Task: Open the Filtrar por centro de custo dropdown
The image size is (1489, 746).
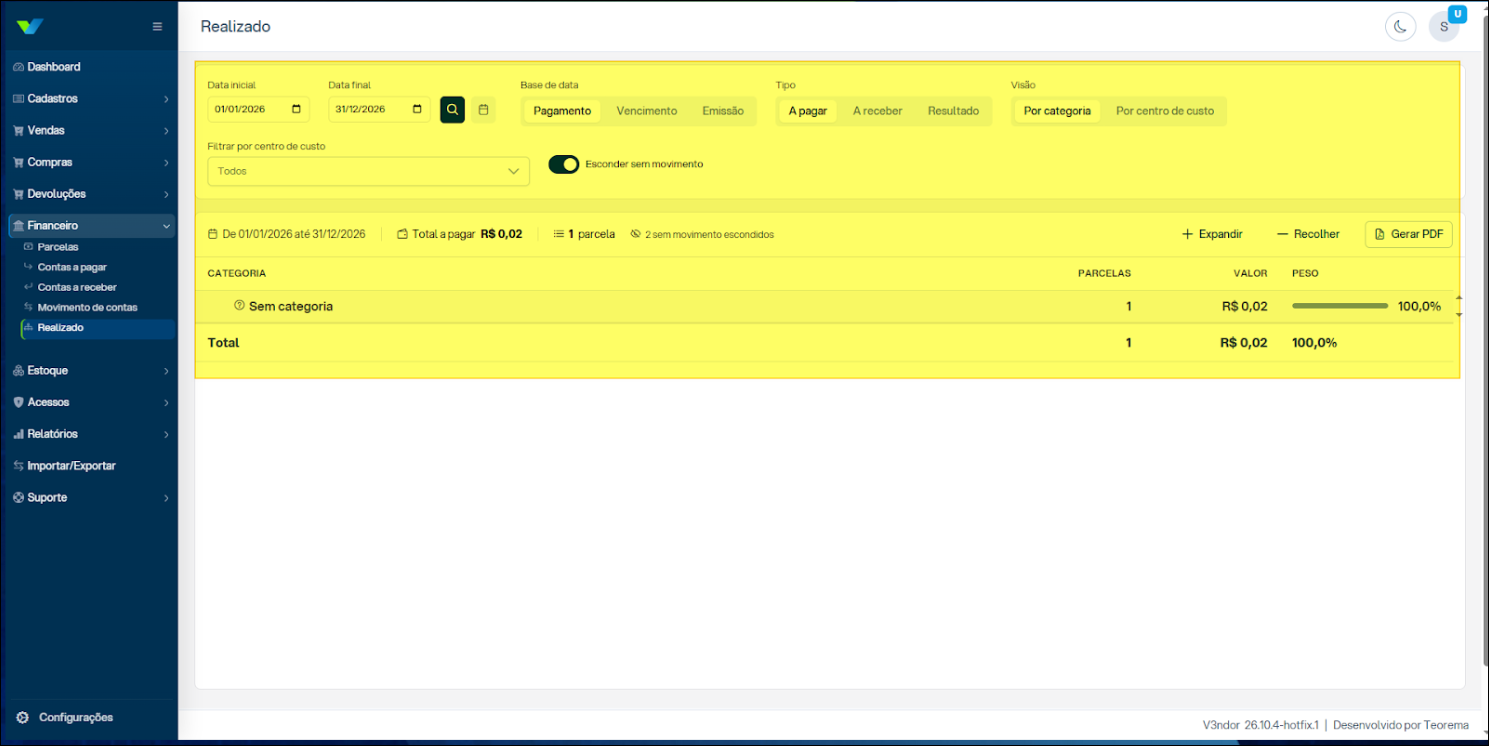Action: click(x=368, y=171)
